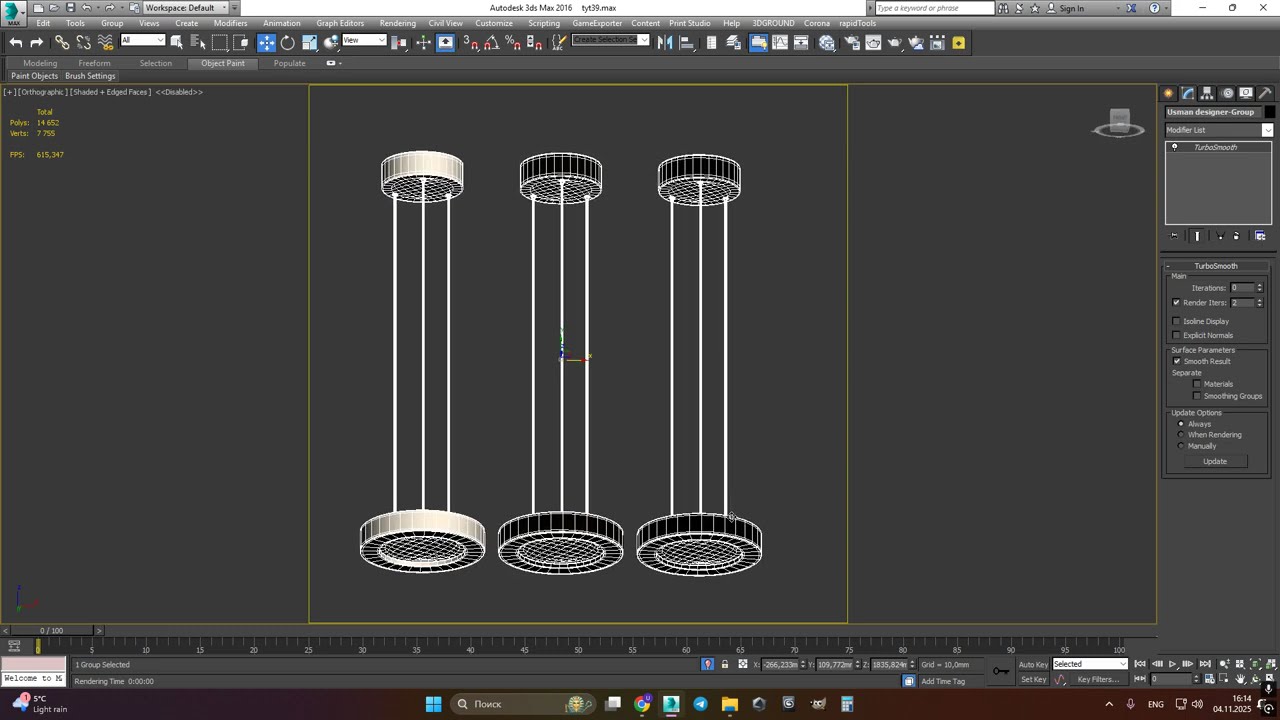
Task: Toggle Percent Snap icon
Action: (x=513, y=42)
